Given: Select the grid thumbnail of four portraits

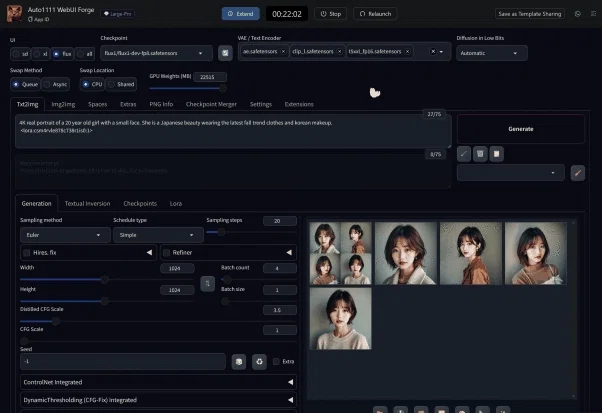Looking at the screenshot, I should [x=341, y=253].
